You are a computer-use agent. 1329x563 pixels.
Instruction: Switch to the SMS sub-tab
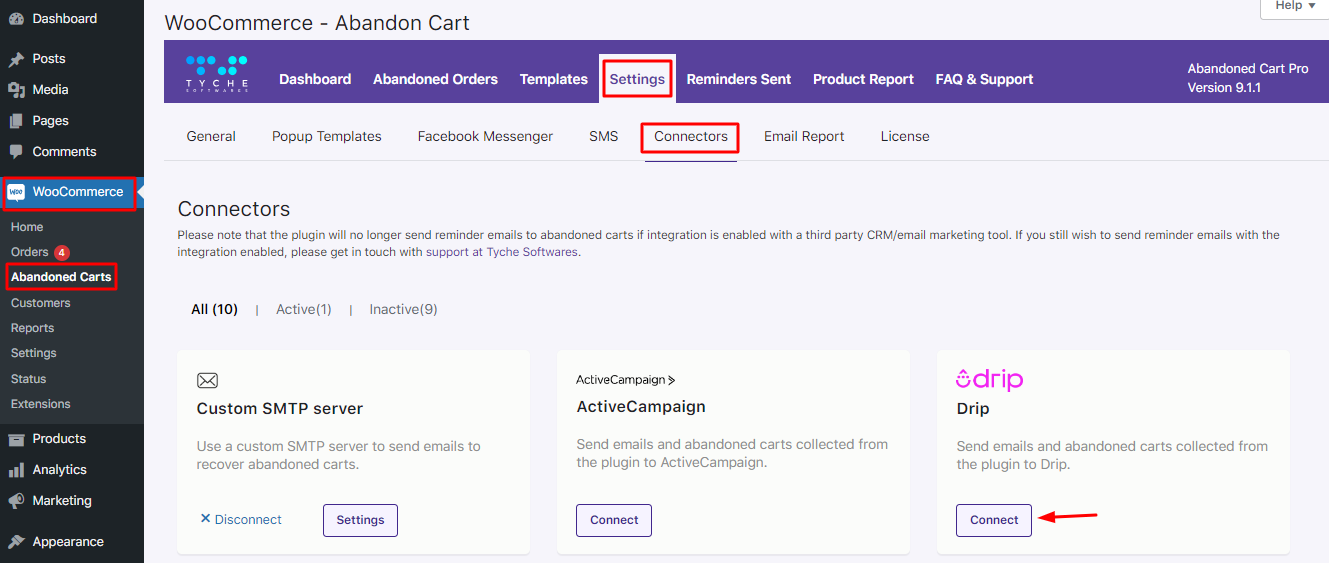[x=604, y=136]
